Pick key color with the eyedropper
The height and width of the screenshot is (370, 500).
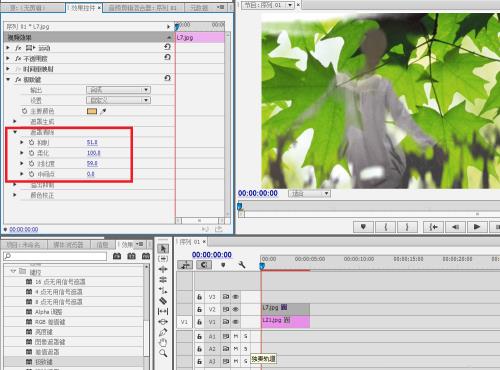(103, 111)
